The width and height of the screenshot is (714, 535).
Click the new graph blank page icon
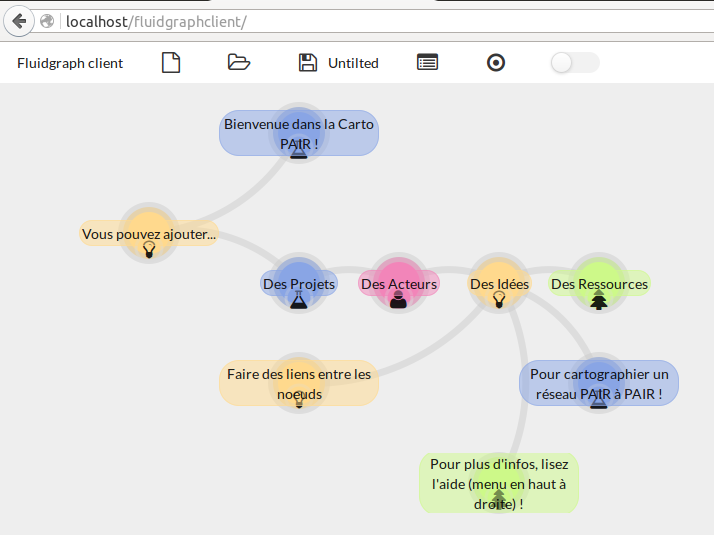pos(171,63)
